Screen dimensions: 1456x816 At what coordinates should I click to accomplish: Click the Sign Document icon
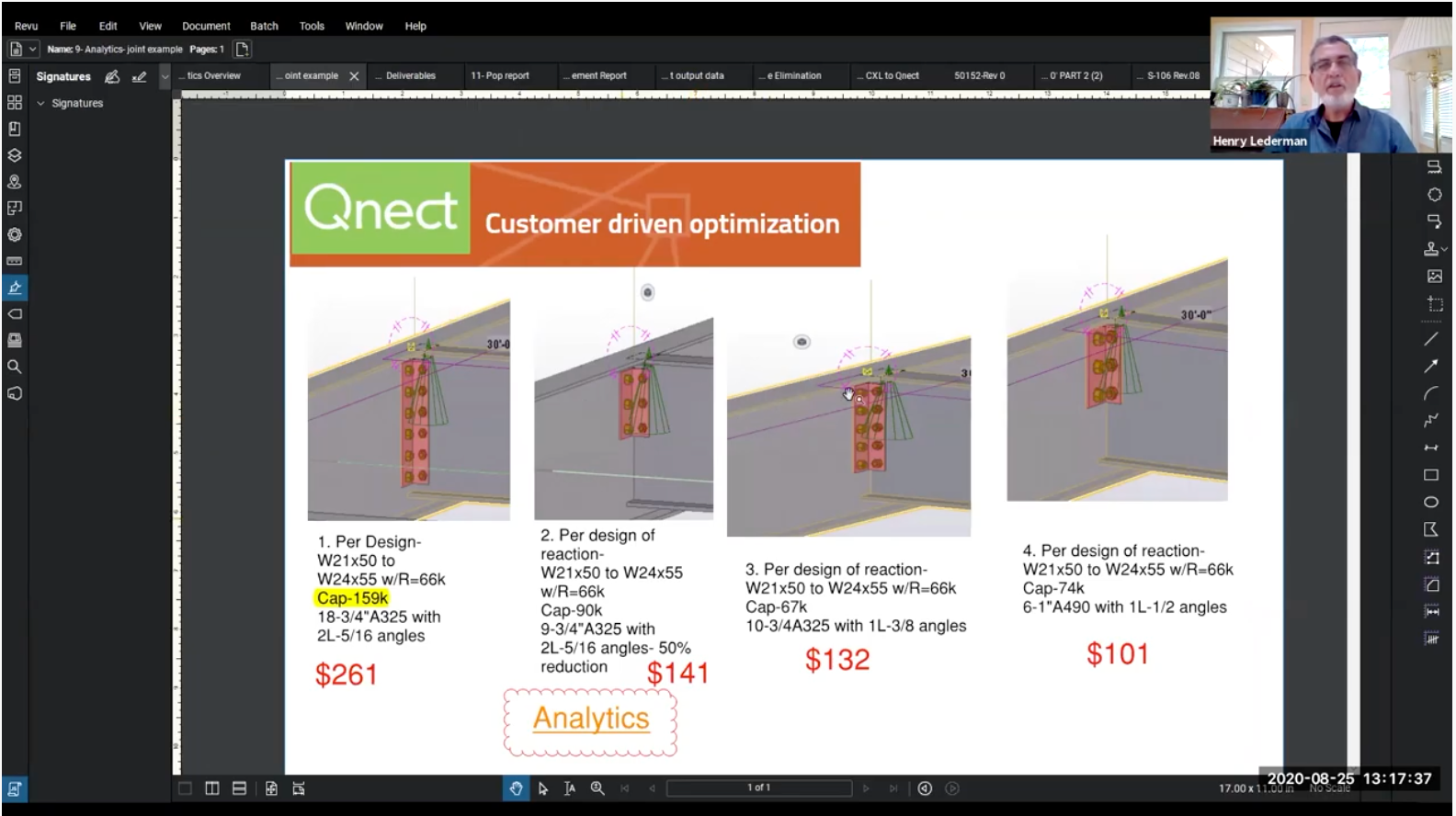[112, 76]
